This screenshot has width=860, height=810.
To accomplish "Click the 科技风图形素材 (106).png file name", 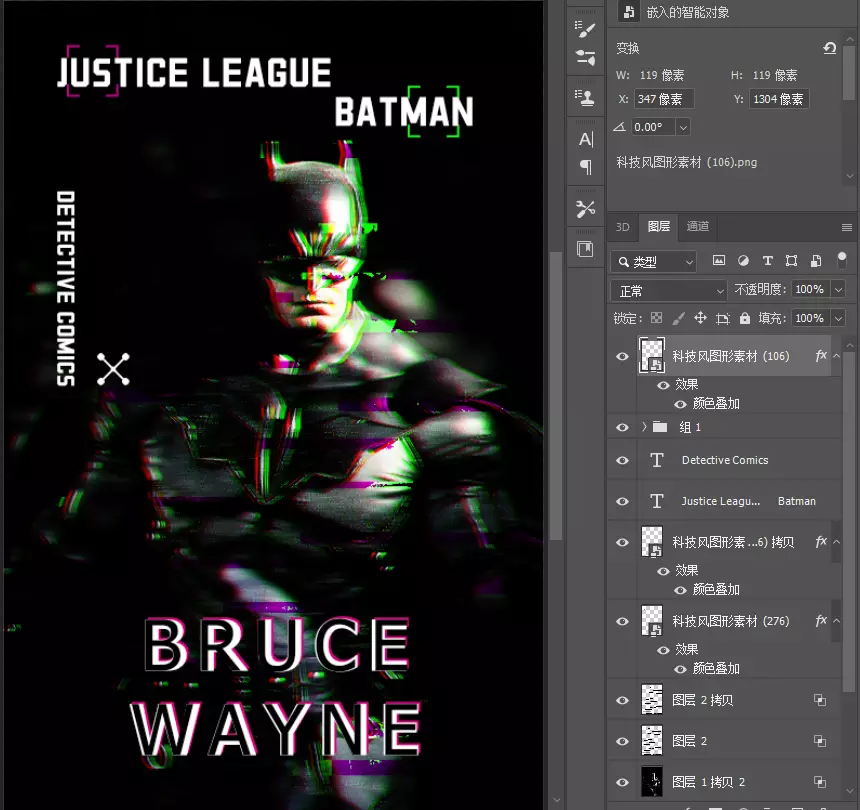I will click(x=686, y=162).
